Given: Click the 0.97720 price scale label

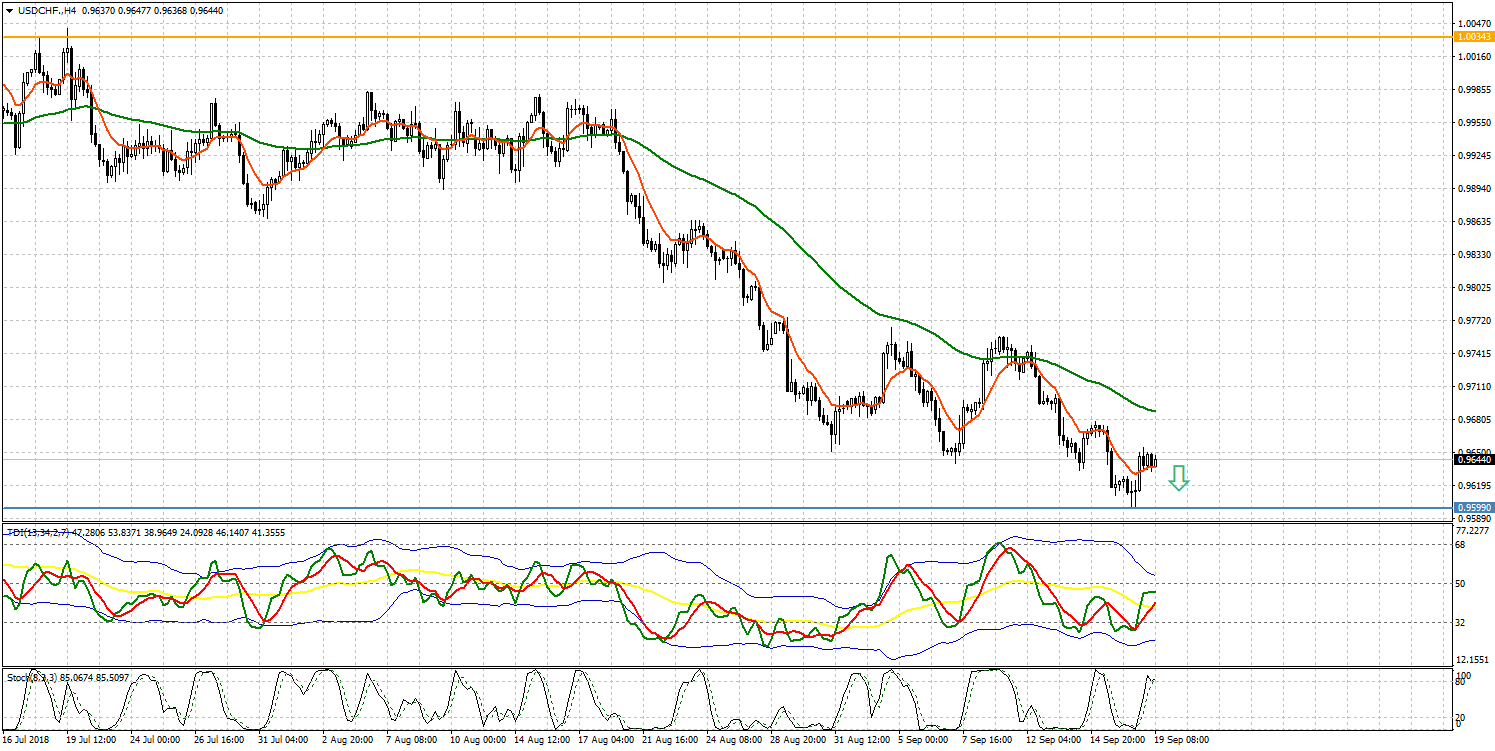Looking at the screenshot, I should (1473, 321).
